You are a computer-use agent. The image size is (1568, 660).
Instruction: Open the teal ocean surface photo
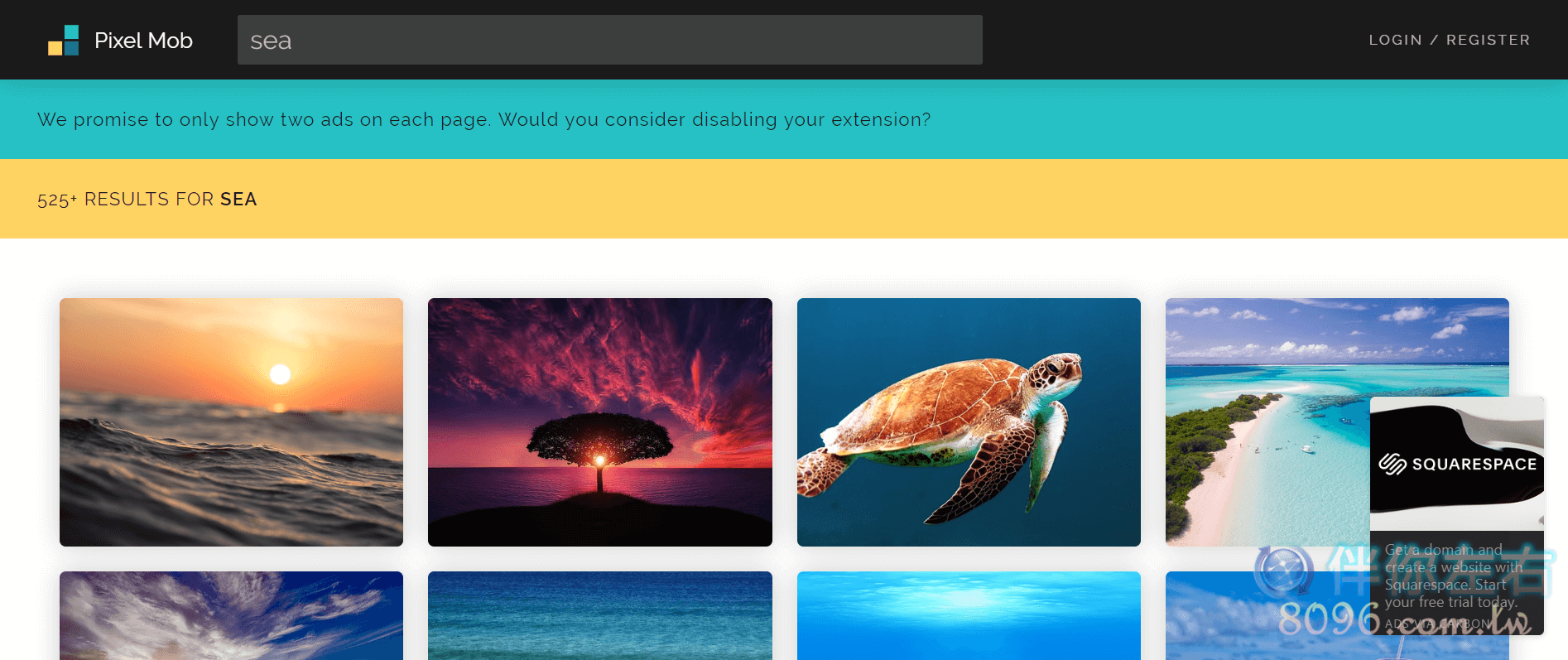[x=599, y=615]
